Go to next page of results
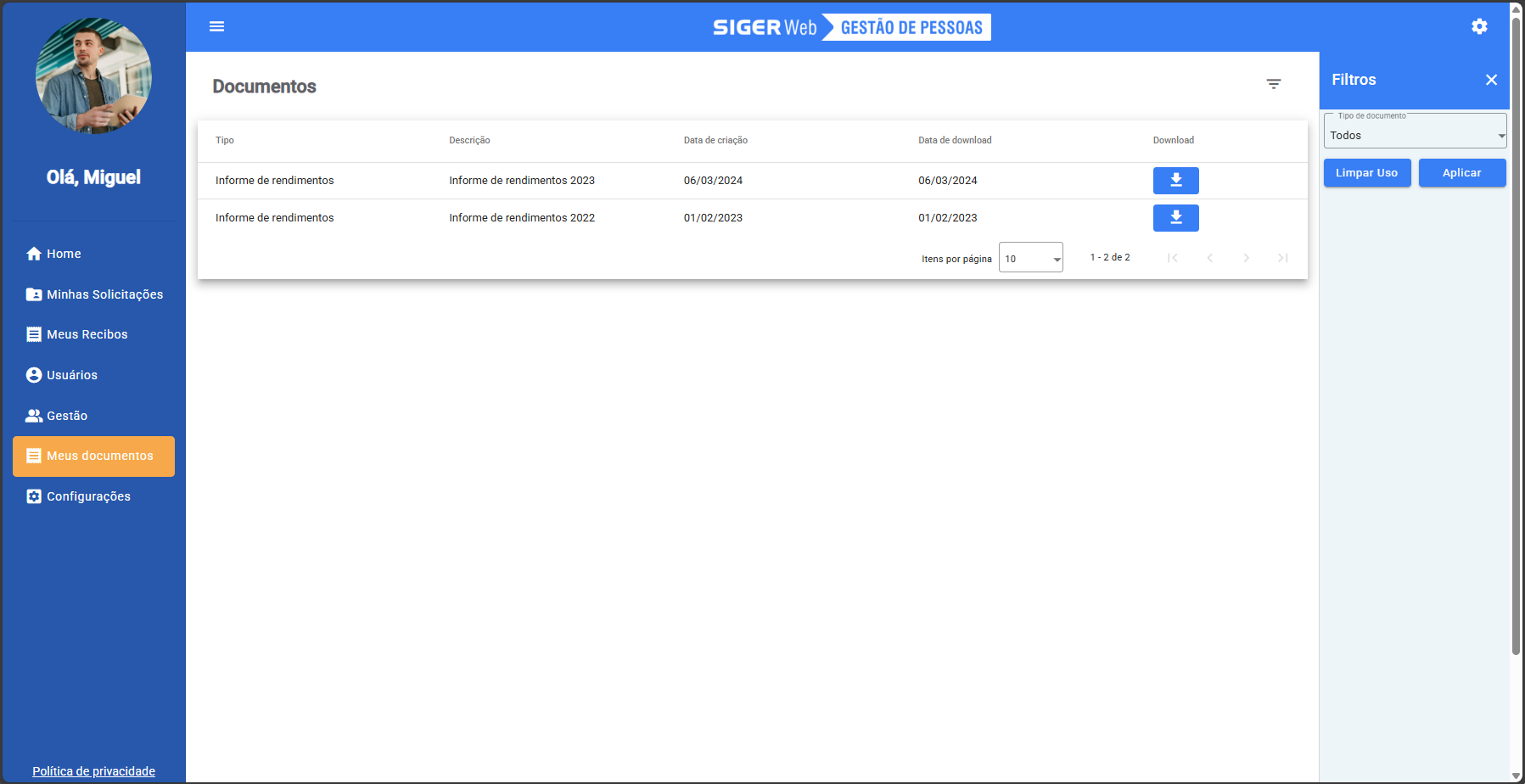This screenshot has height=784, width=1525. coord(1247,258)
